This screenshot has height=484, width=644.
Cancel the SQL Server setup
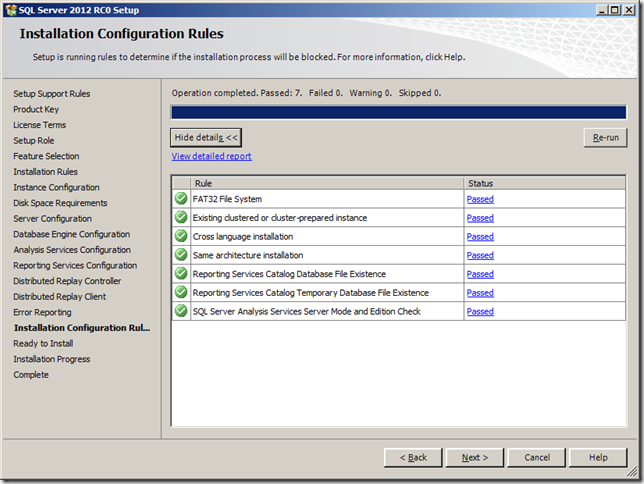click(x=537, y=457)
